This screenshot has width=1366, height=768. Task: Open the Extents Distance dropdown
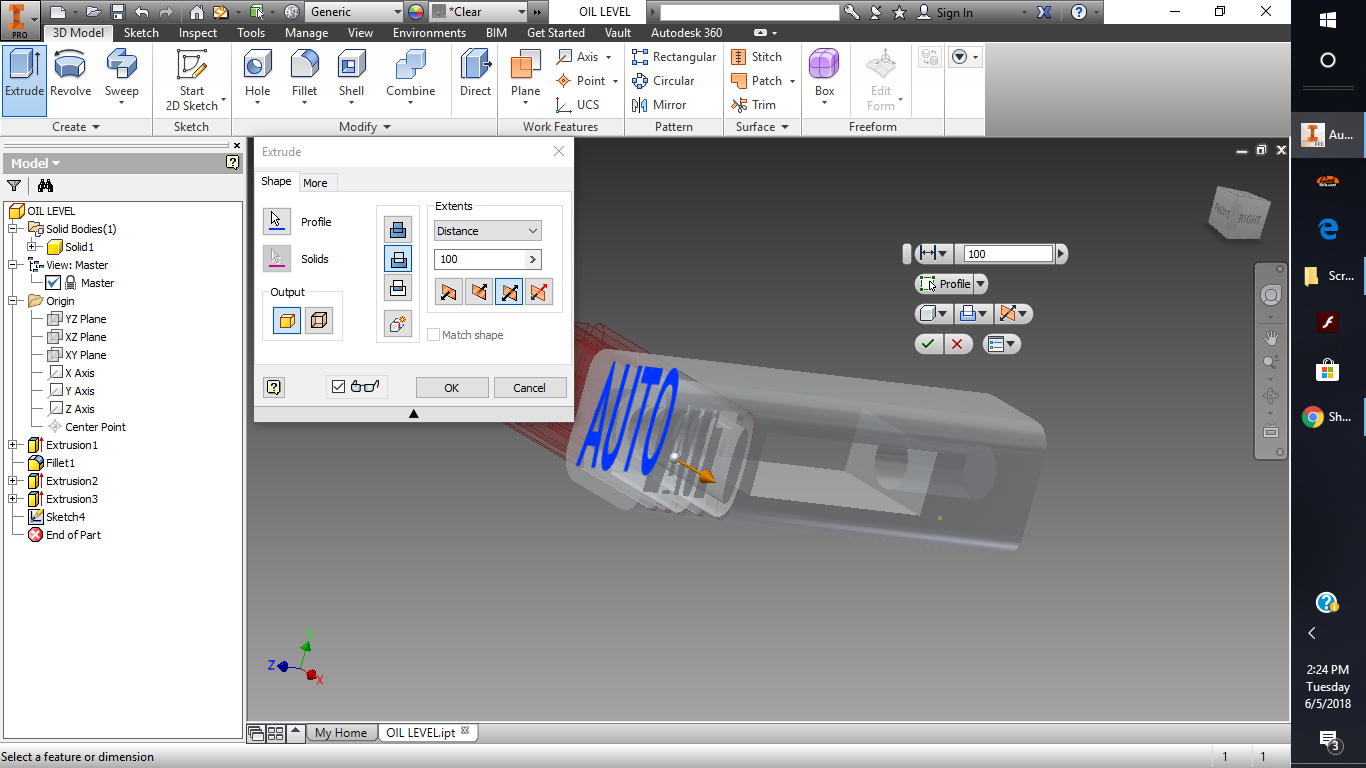pyautogui.click(x=487, y=231)
